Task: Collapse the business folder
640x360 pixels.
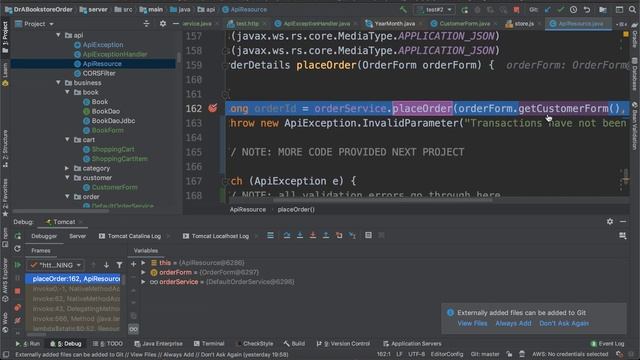Action: (x=58, y=82)
